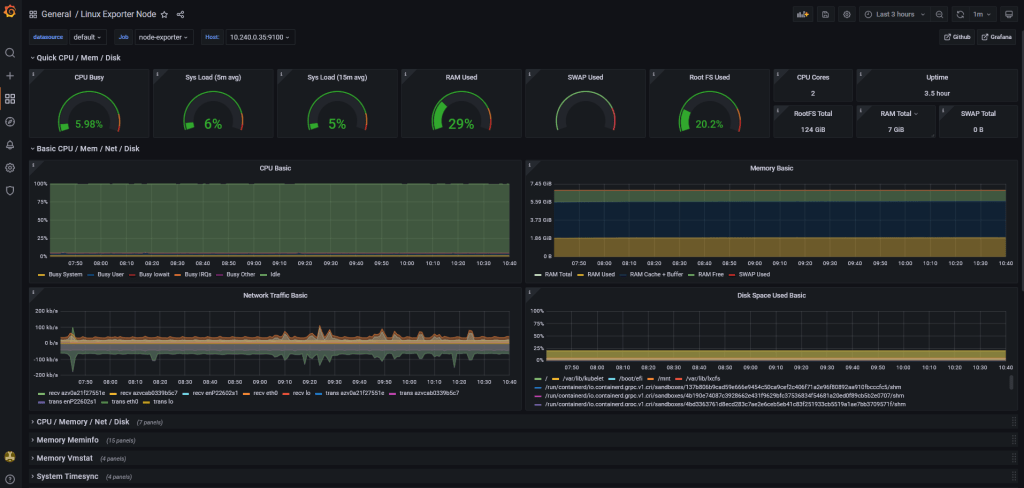Open the Explore compass icon
Screen dimensions: 1024x488
coord(10,122)
